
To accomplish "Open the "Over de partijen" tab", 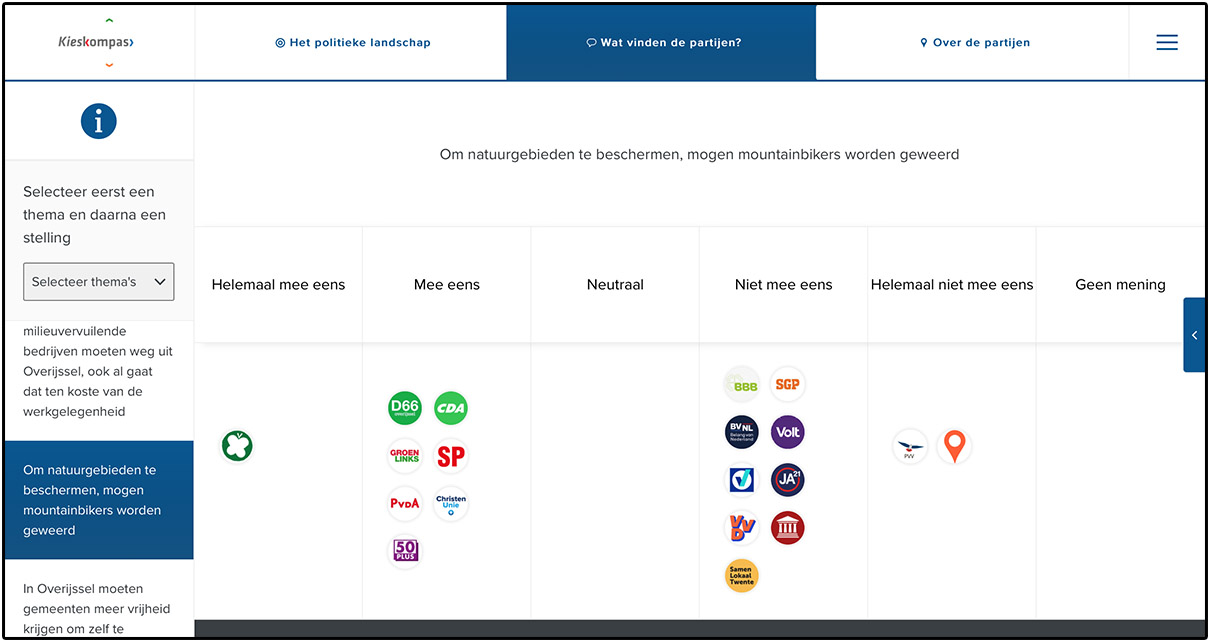I will pyautogui.click(x=975, y=43).
